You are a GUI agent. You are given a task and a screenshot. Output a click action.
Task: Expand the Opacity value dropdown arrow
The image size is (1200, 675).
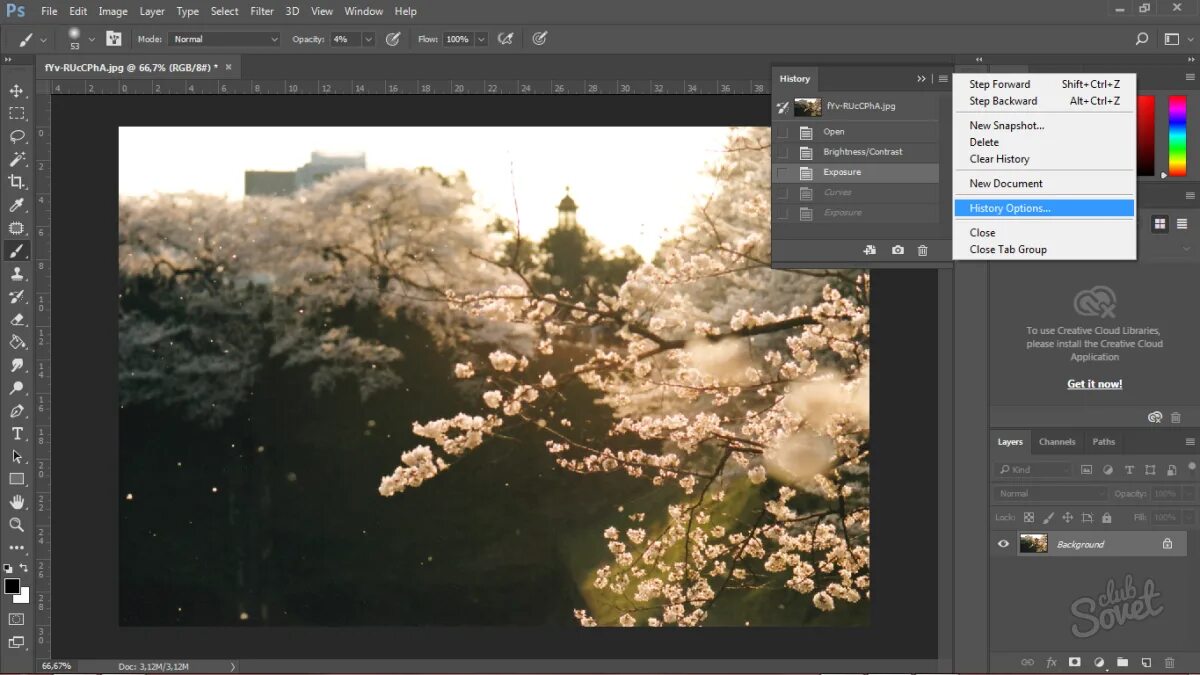click(368, 39)
